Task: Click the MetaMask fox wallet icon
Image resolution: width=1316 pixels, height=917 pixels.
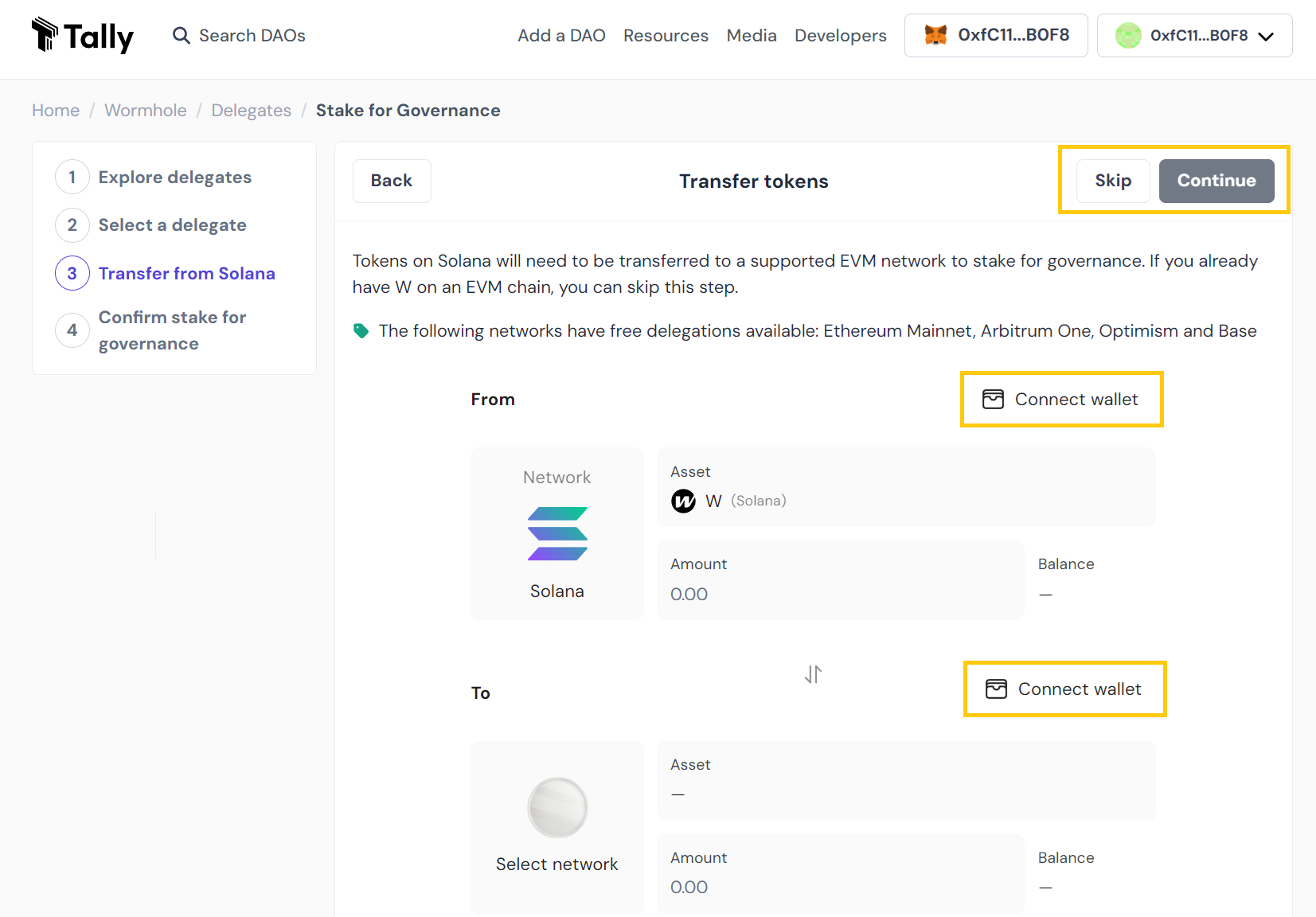Action: click(x=935, y=35)
